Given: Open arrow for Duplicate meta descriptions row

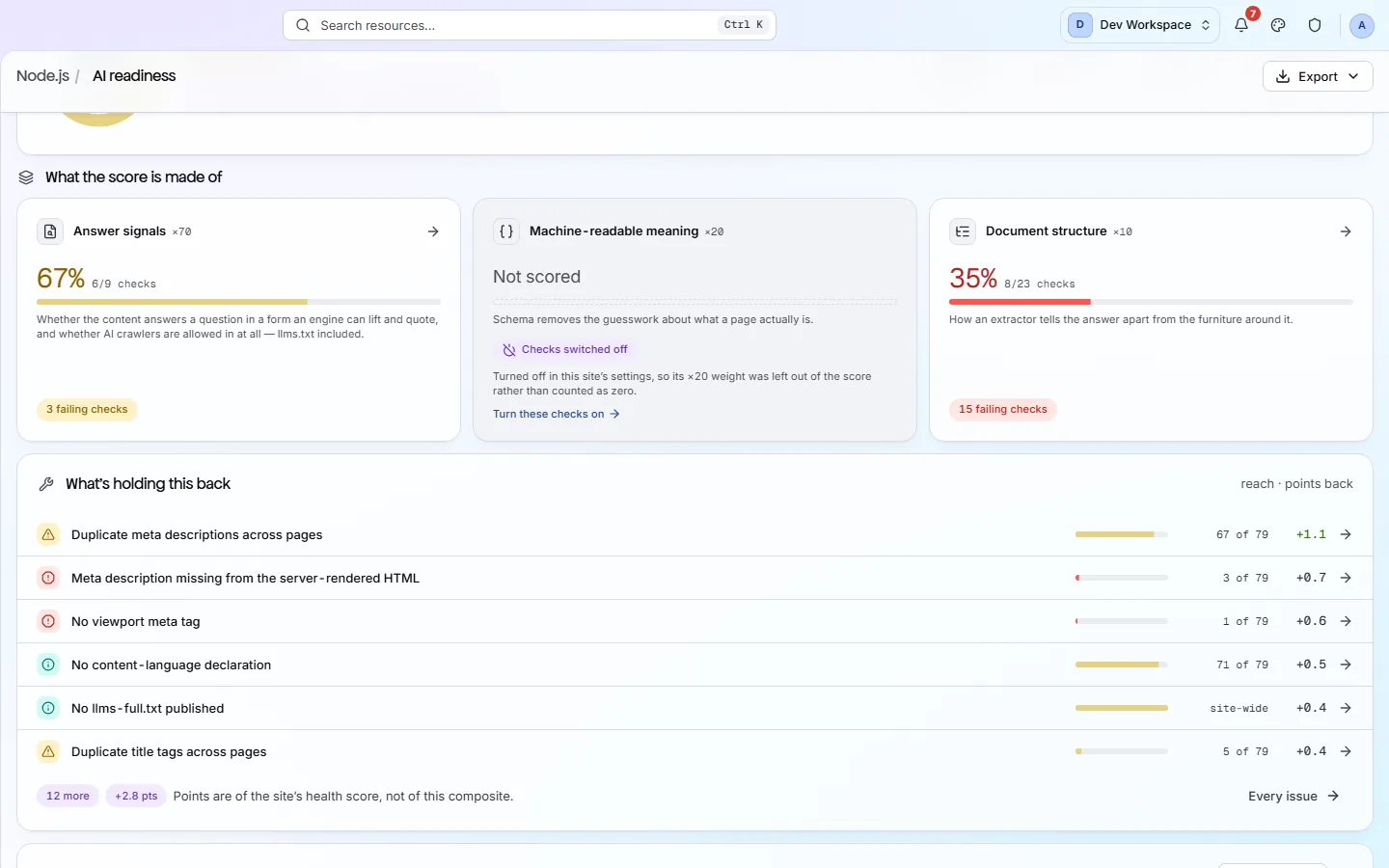Looking at the screenshot, I should click(1346, 534).
